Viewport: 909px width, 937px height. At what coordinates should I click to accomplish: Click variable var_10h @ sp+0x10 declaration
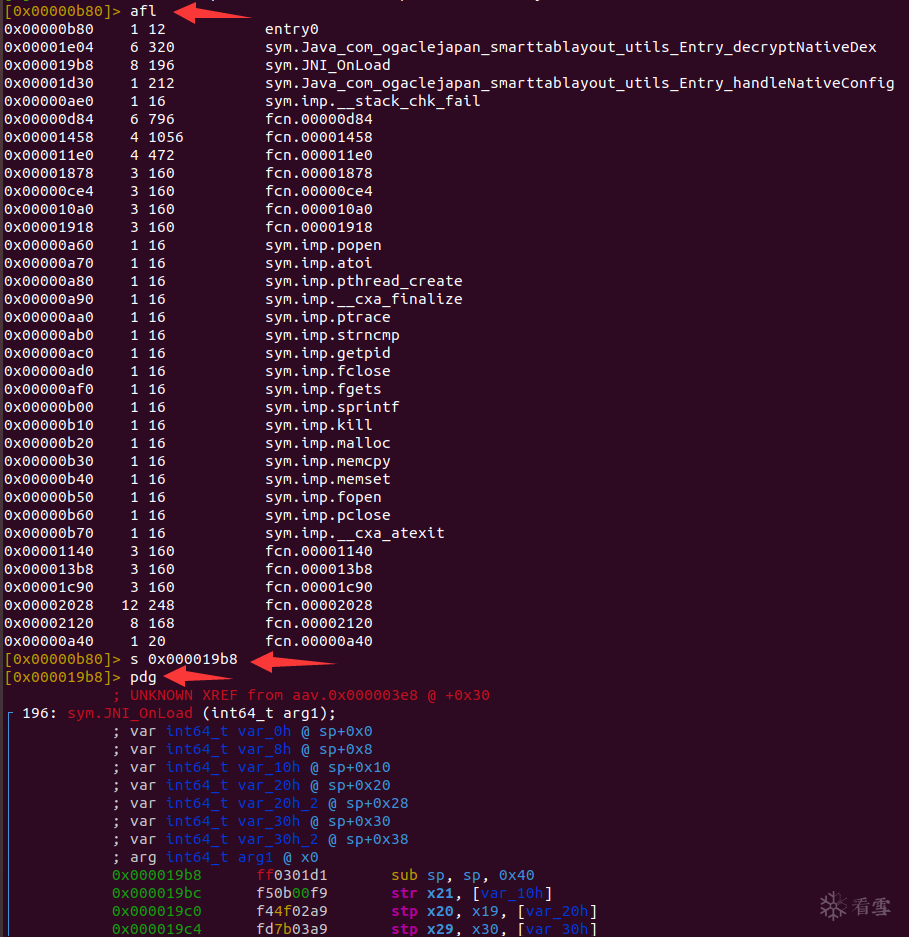(251, 767)
